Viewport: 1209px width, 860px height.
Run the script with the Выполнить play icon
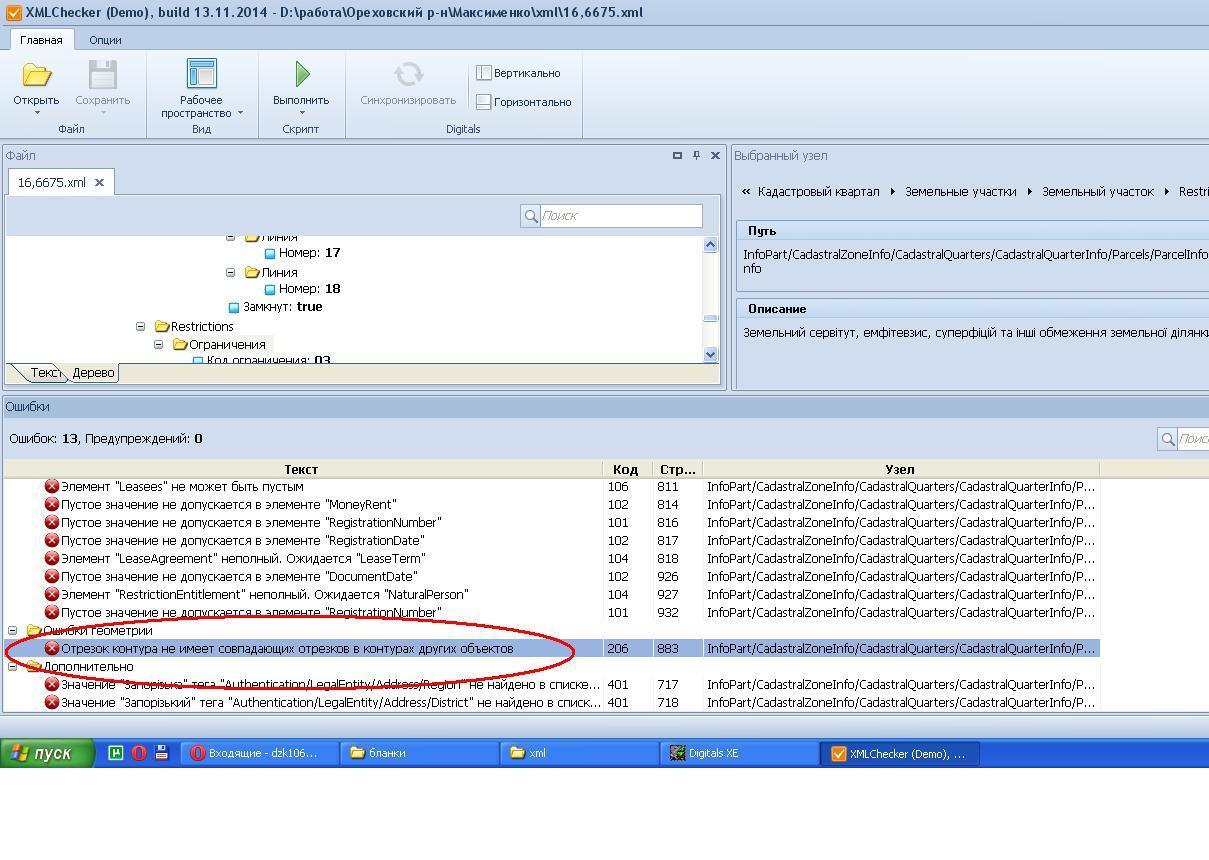click(x=301, y=74)
